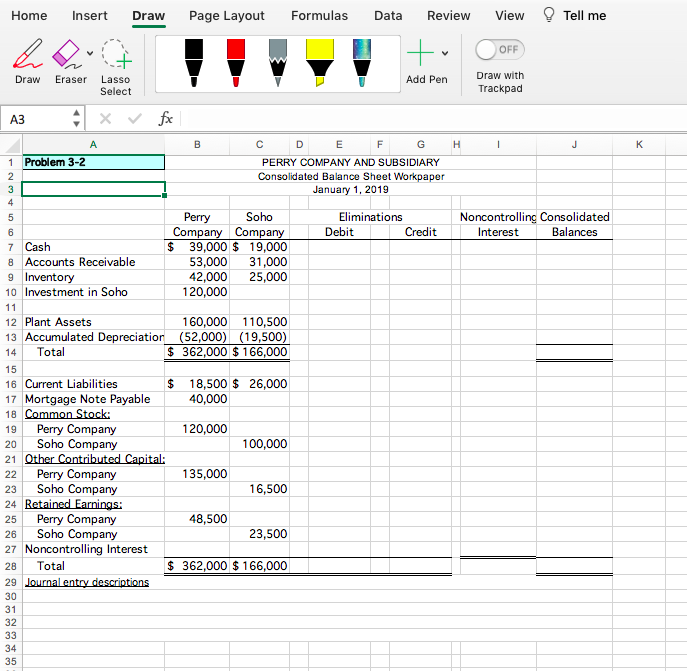
Task: Open the Draw tab
Action: 149,16
